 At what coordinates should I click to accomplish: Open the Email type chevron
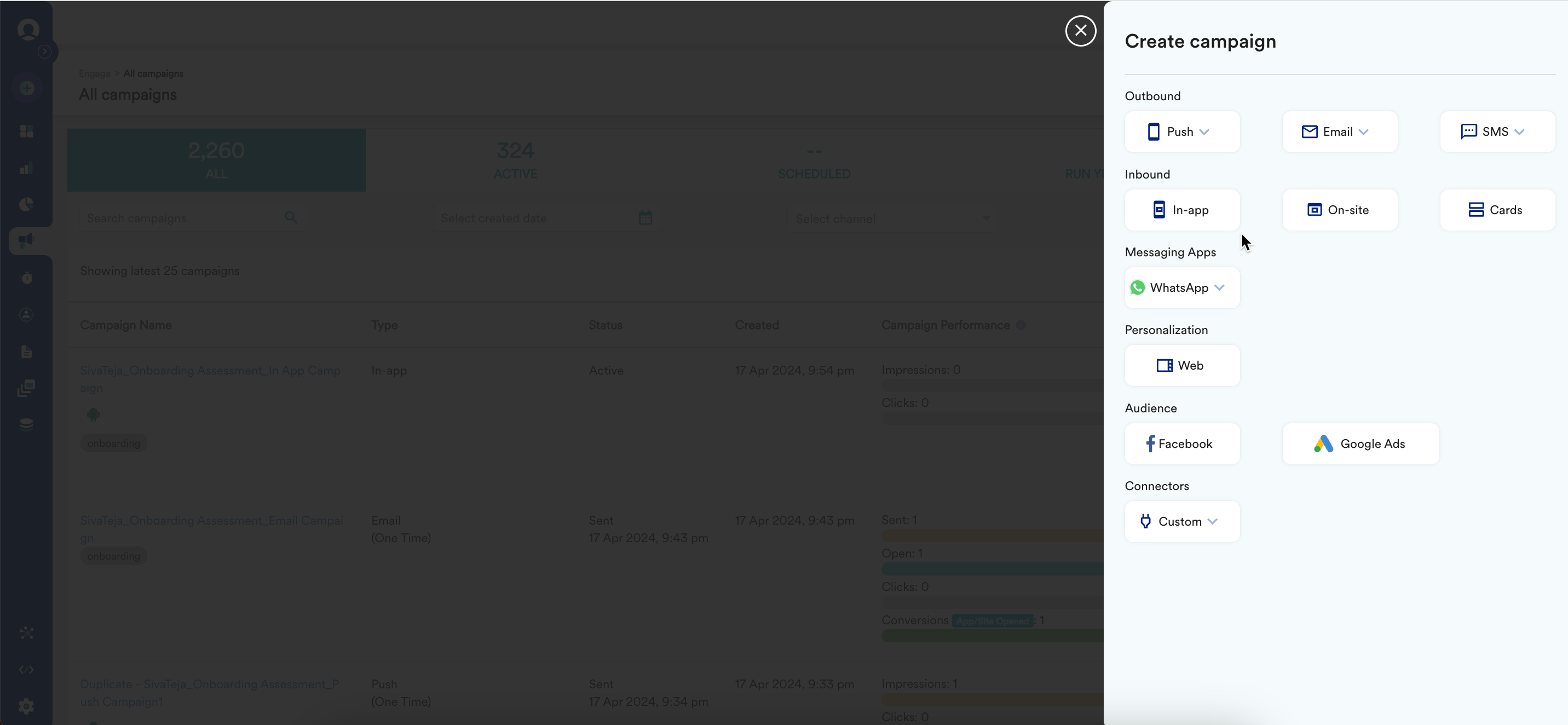coord(1363,131)
